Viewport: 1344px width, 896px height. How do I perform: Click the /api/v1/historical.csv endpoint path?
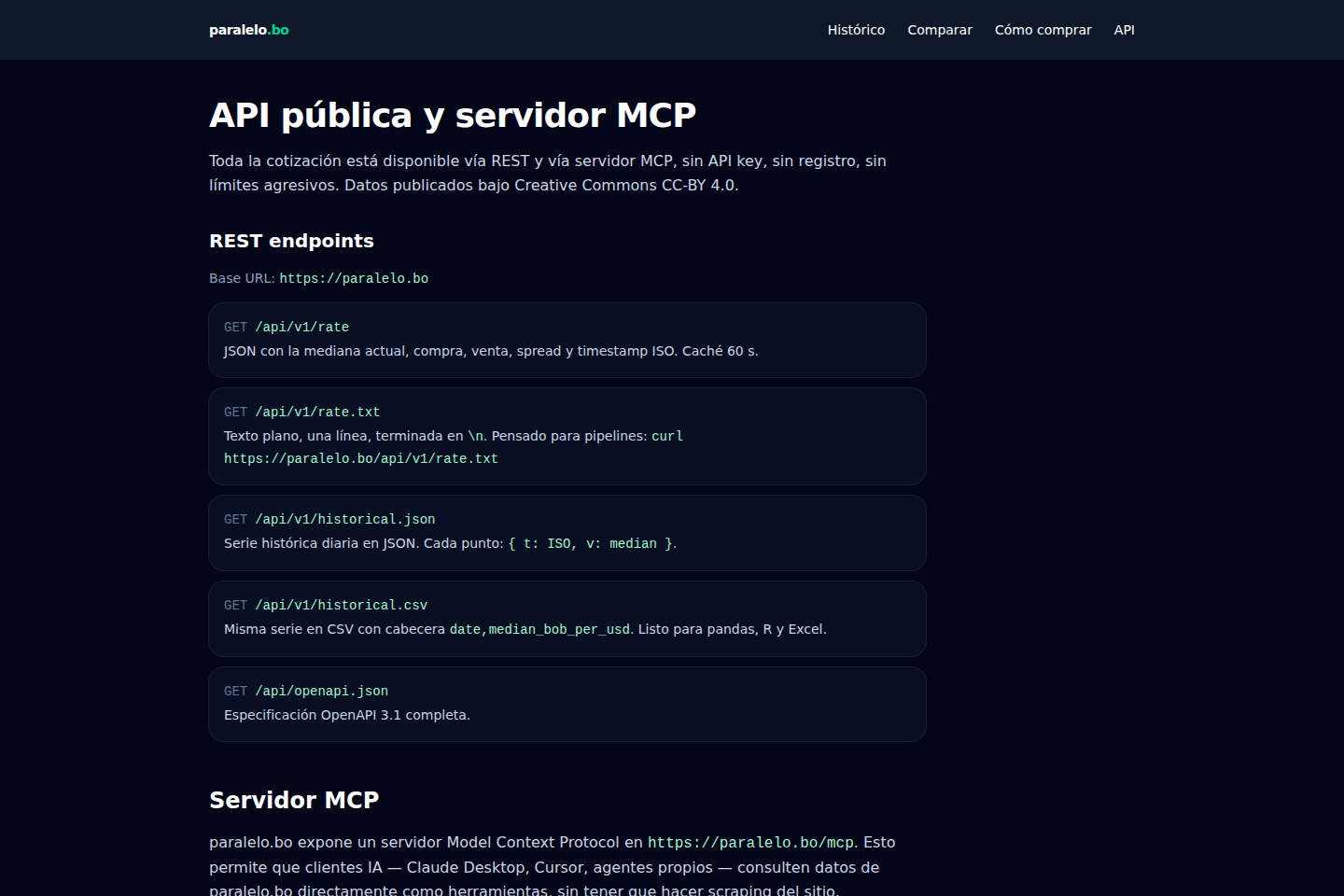pos(341,605)
